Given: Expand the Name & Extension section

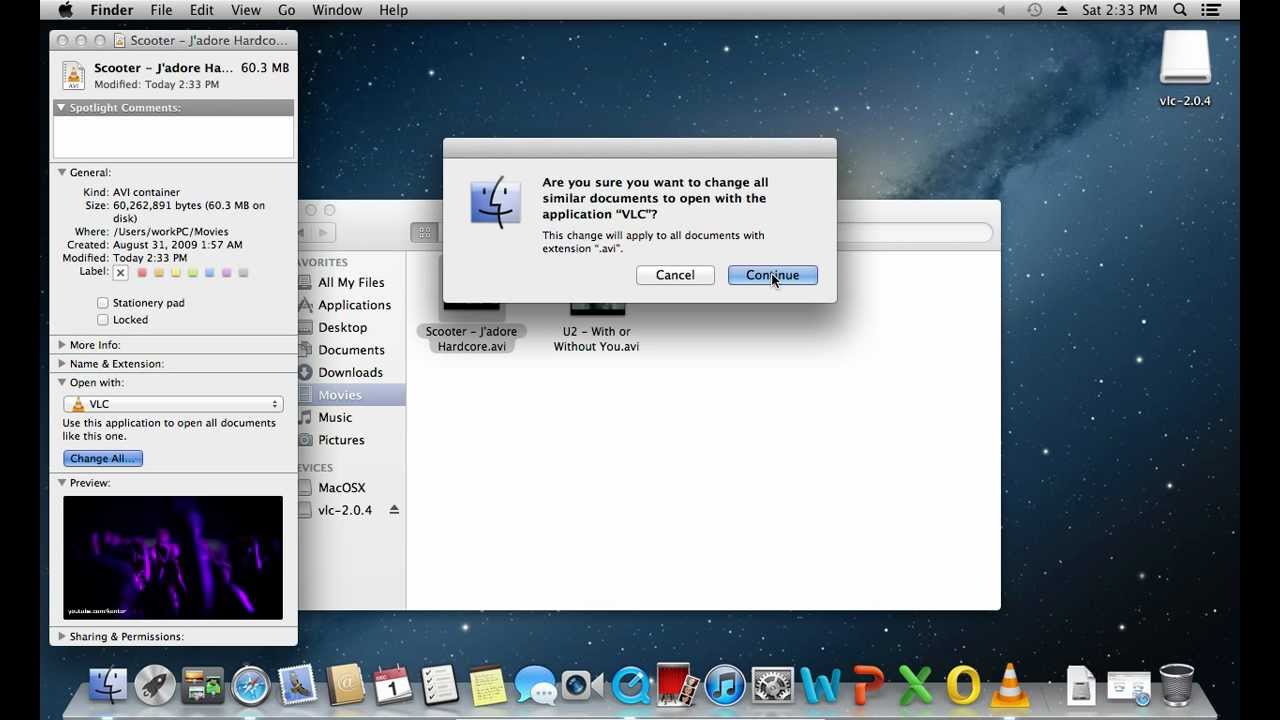Looking at the screenshot, I should [62, 364].
